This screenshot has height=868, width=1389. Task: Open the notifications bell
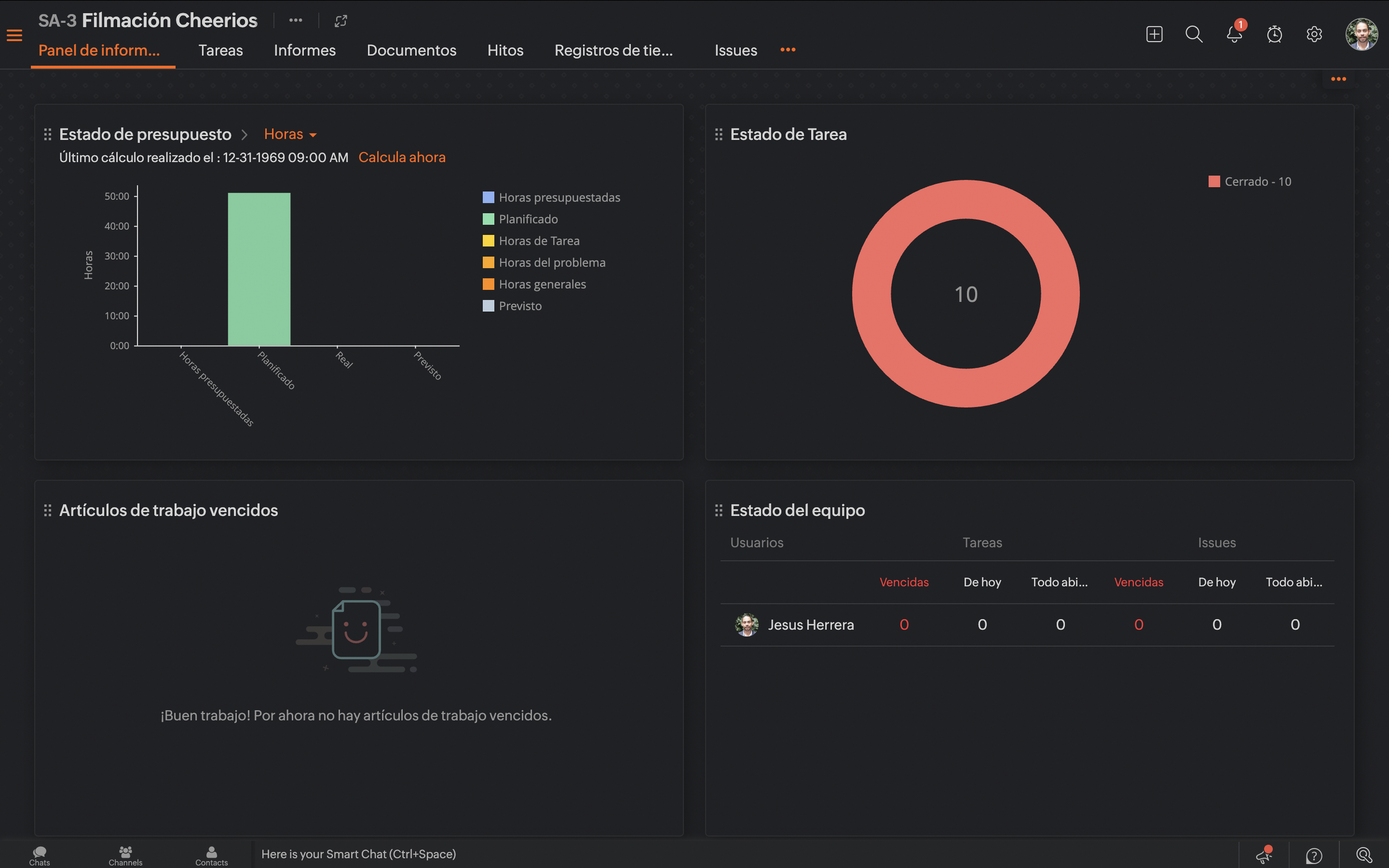tap(1234, 34)
